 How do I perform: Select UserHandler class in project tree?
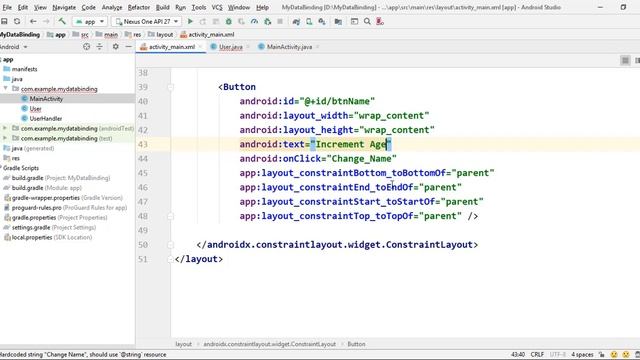coord(46,118)
